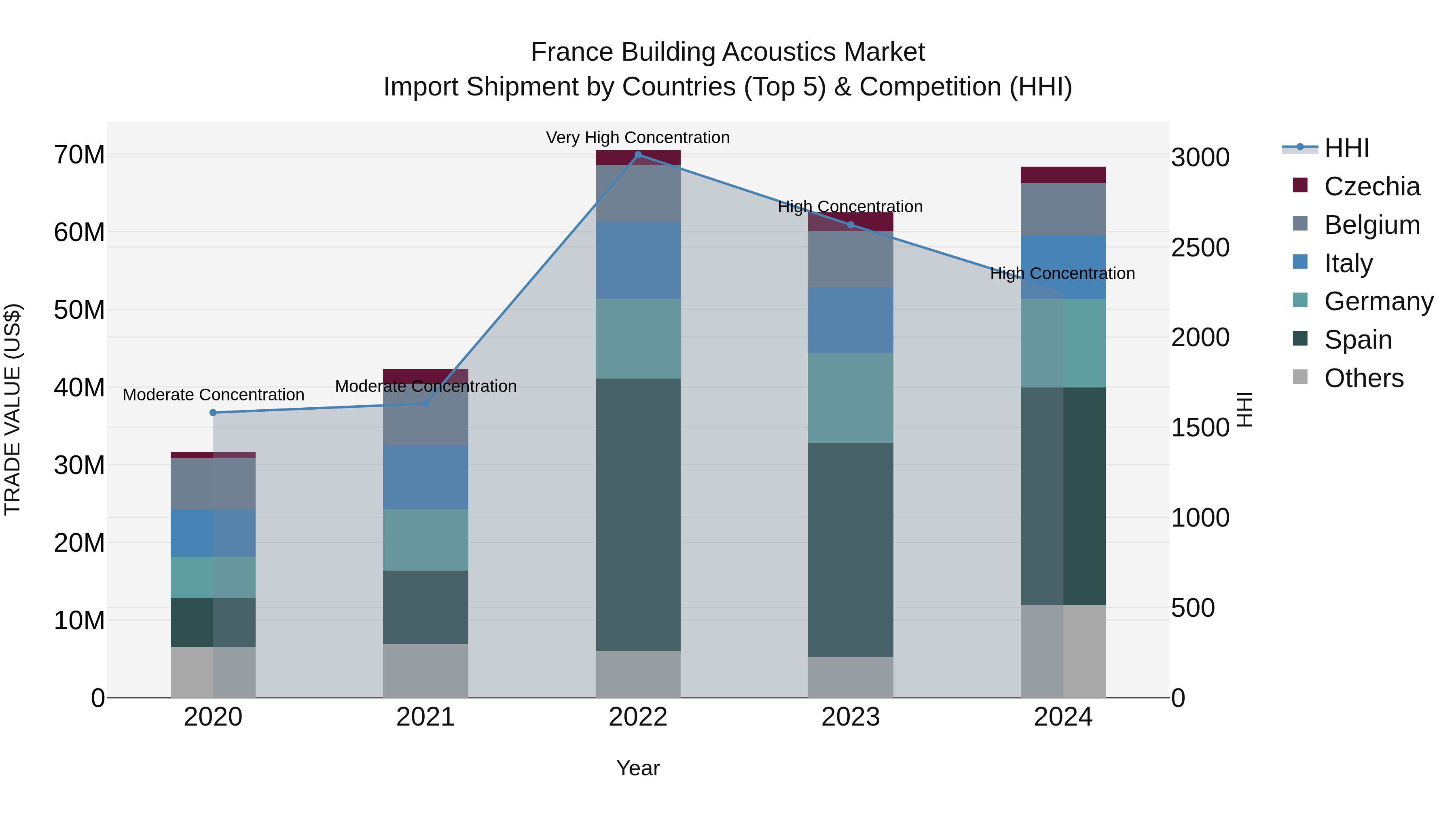Toggle the Germany legend entry
Image resolution: width=1456 pixels, height=819 pixels.
click(x=1363, y=301)
